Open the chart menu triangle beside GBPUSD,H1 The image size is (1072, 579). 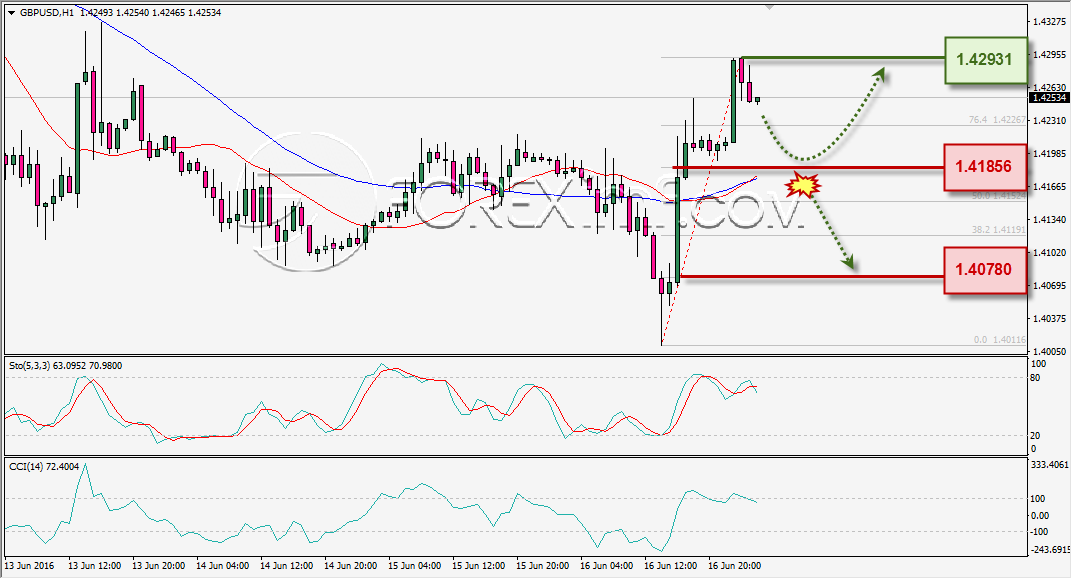coord(12,13)
